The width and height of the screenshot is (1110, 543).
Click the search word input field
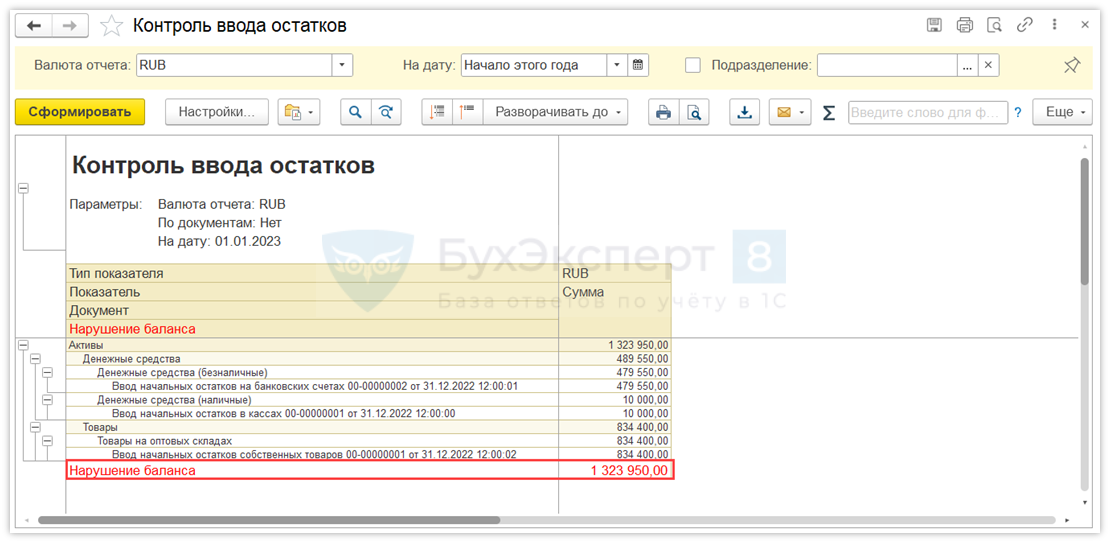[928, 112]
